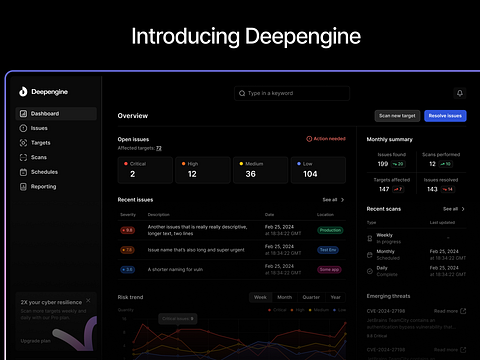Open the Daily scan row

416,271
